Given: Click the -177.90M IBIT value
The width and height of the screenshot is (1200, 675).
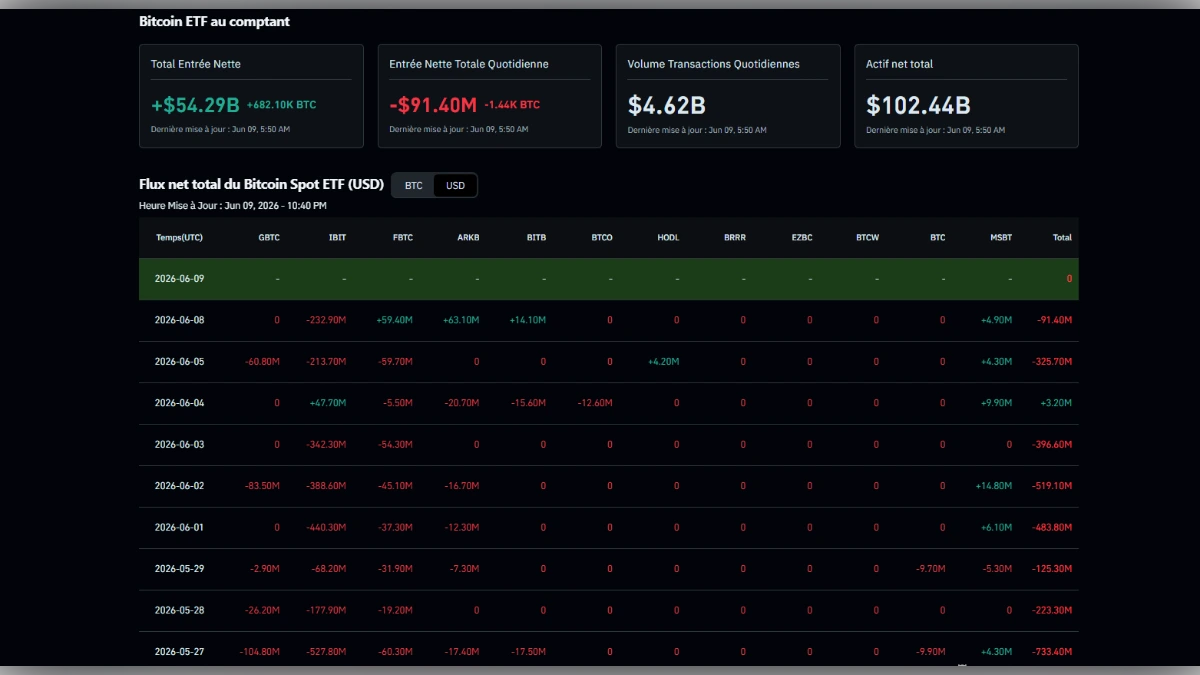Looking at the screenshot, I should click(326, 610).
